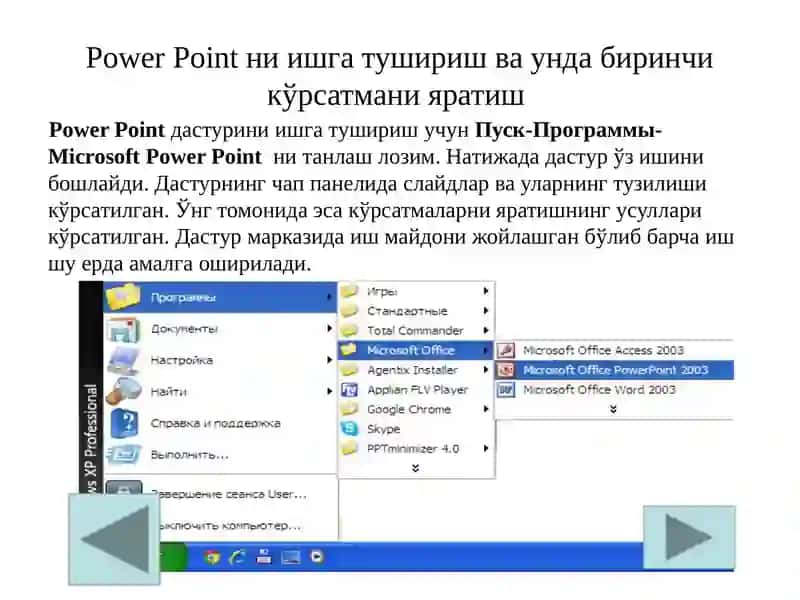Click the Справка и поддержка help icon
The image size is (800, 600).
pos(123,423)
